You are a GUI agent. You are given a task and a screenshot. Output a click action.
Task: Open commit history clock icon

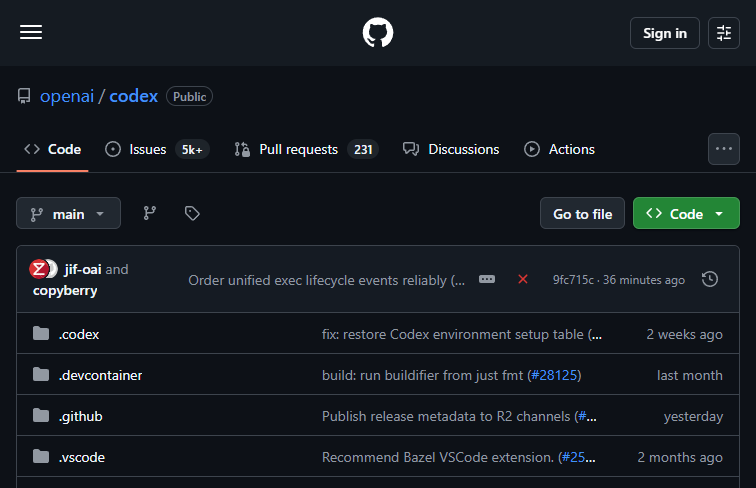coord(710,279)
